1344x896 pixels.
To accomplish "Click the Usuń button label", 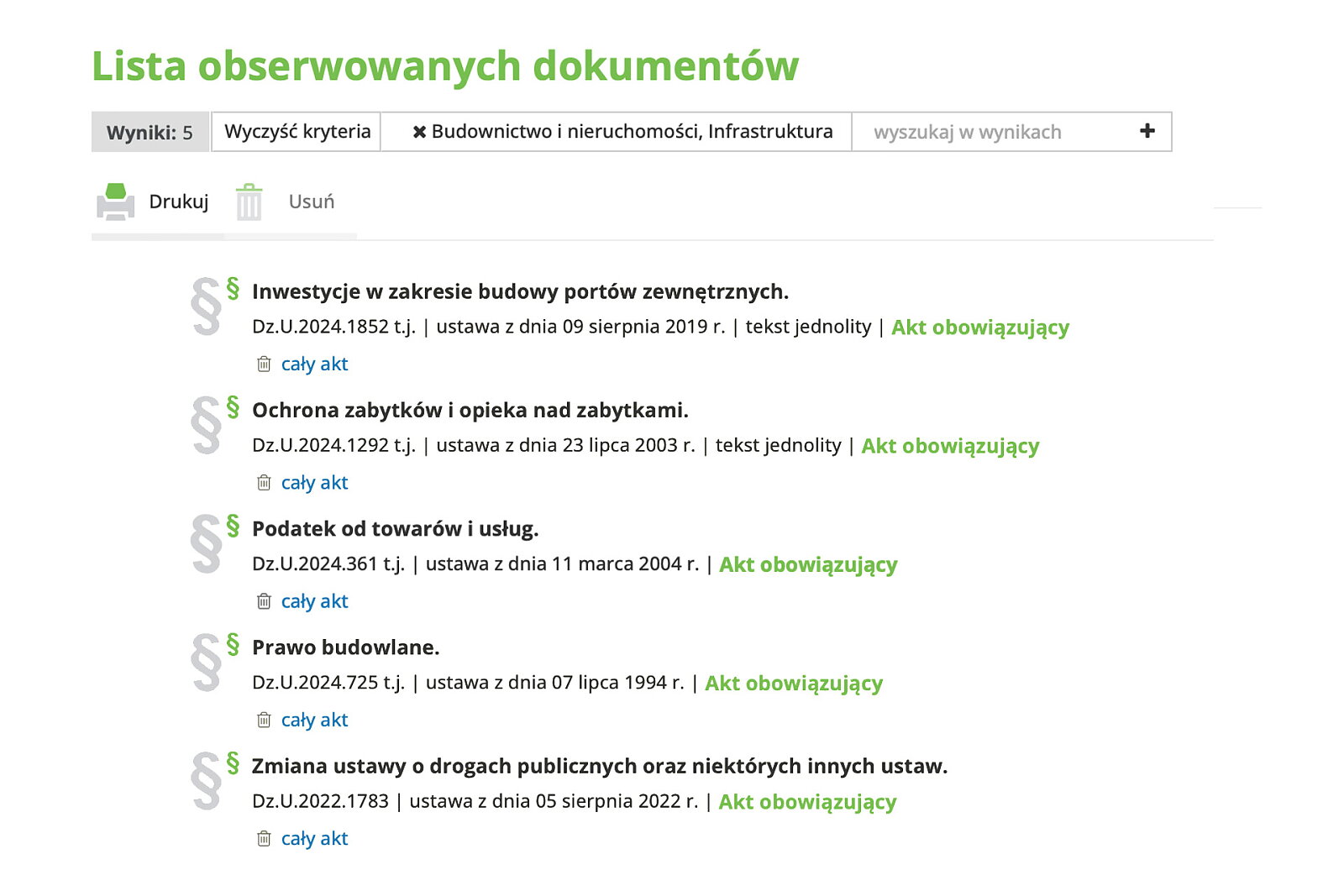I will click(x=312, y=202).
